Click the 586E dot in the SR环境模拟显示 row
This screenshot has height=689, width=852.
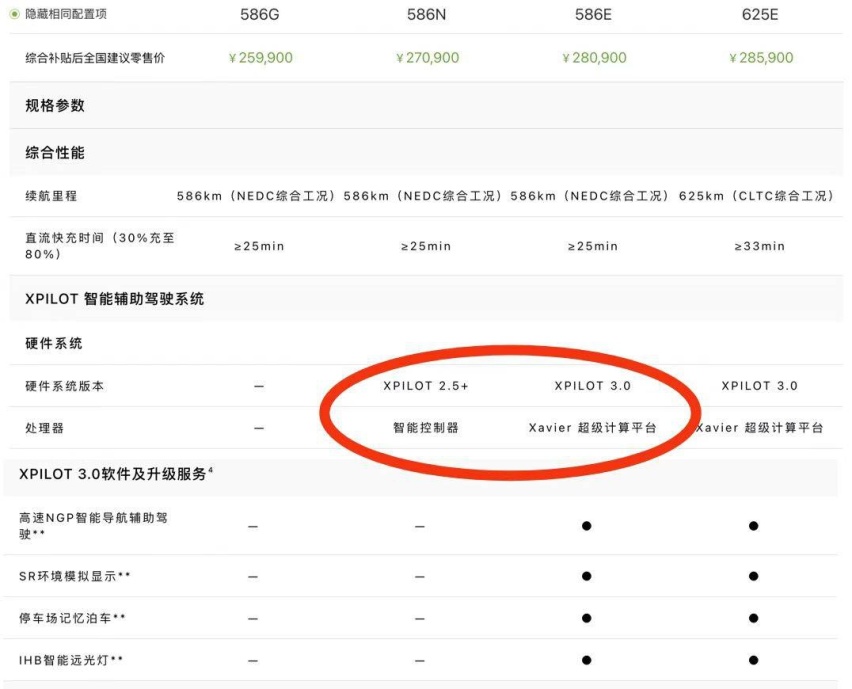click(x=586, y=576)
